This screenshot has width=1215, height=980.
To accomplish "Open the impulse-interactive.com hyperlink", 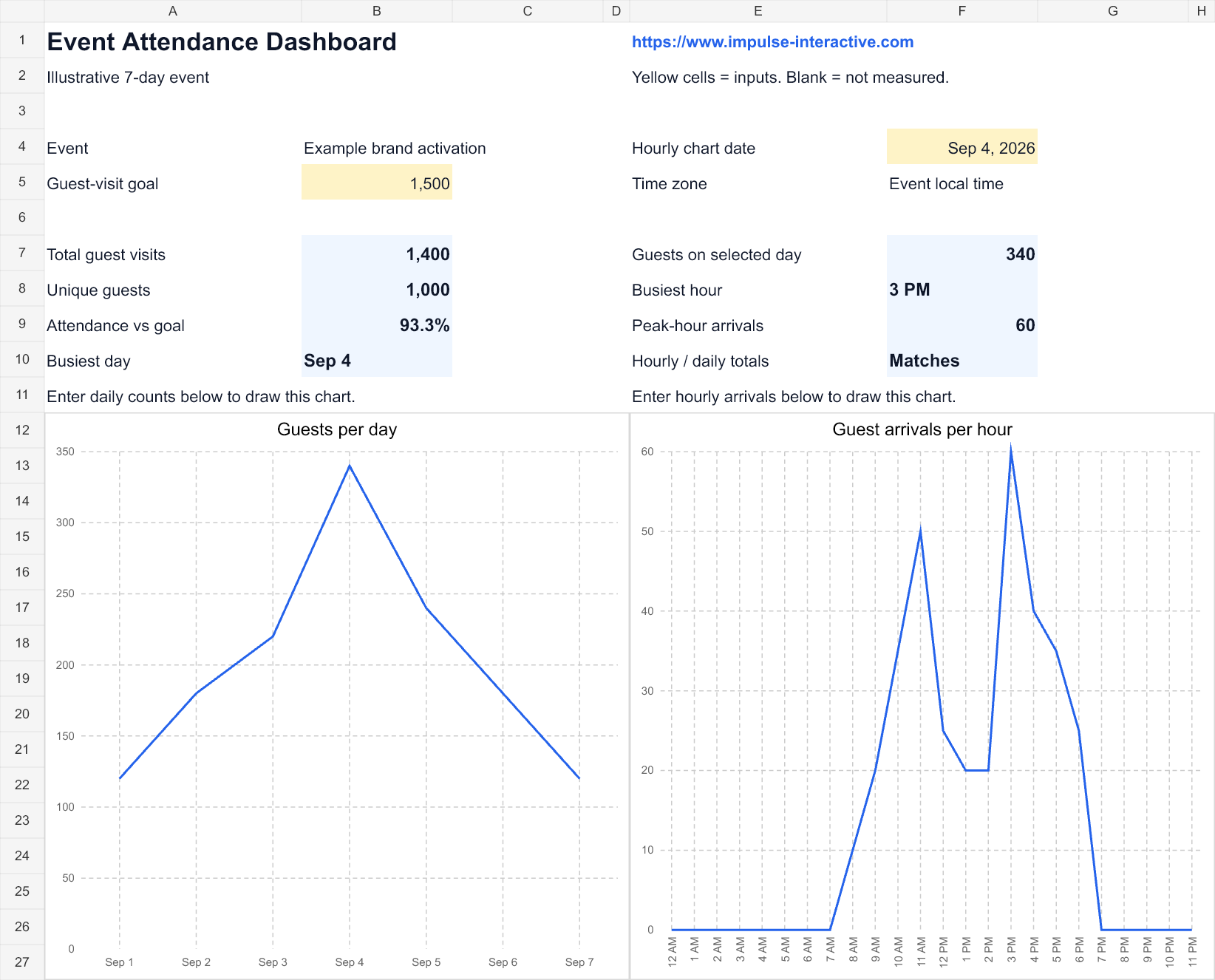I will point(772,42).
